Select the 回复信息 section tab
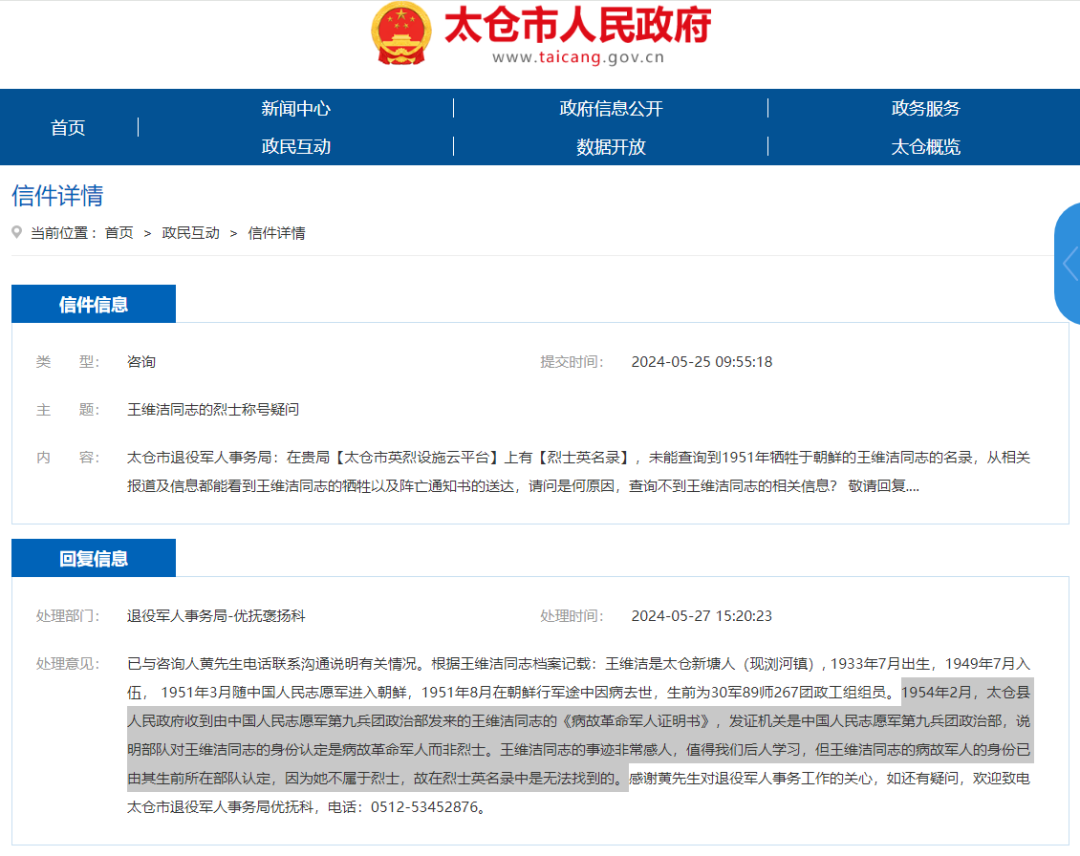This screenshot has height=856, width=1080. [x=94, y=558]
